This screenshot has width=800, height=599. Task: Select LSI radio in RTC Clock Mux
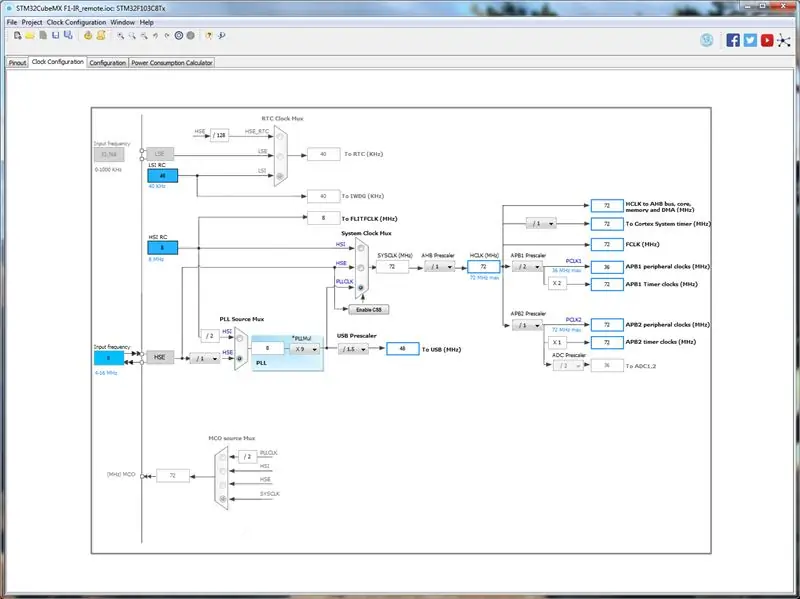(x=280, y=176)
